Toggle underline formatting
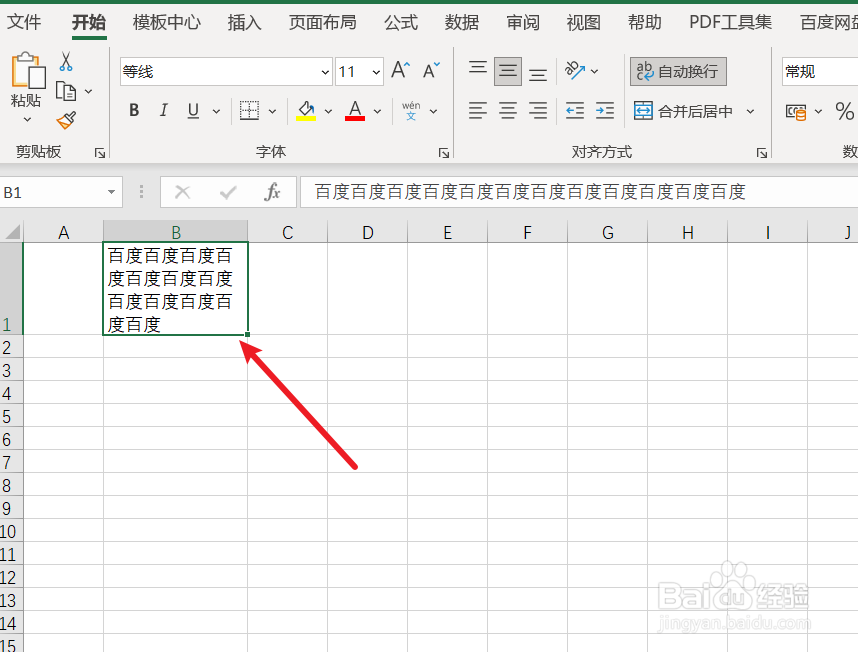 193,110
